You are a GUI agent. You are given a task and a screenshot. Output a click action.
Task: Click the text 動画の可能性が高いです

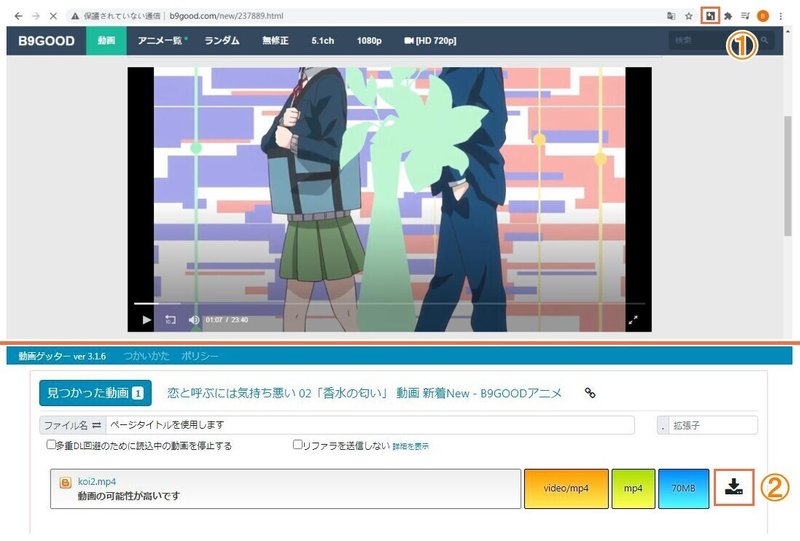[129, 496]
